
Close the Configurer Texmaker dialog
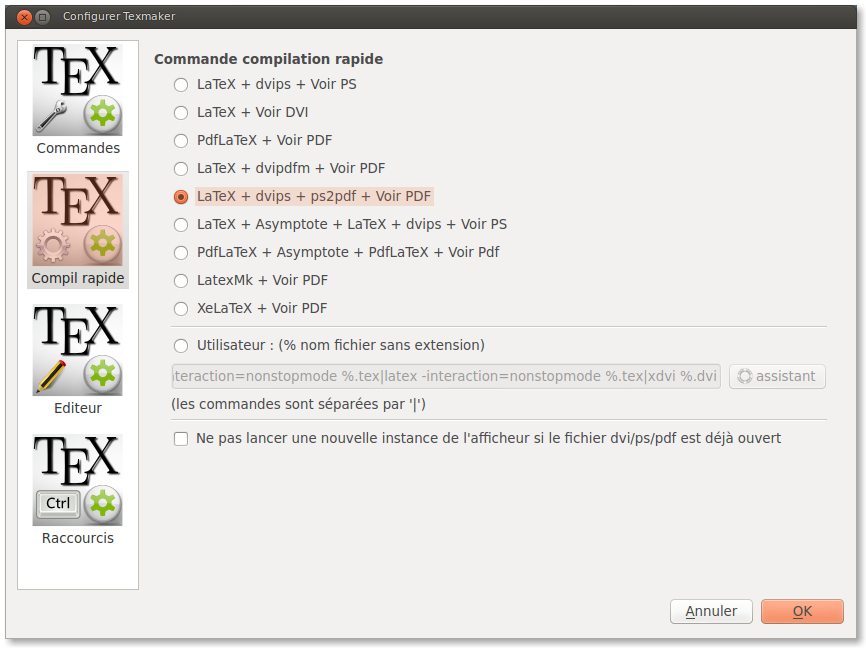point(24,17)
